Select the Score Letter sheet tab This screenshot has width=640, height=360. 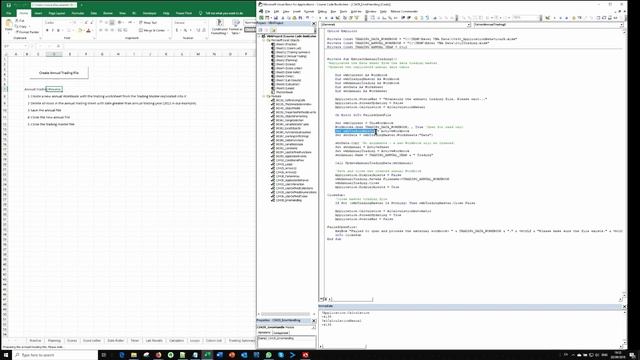click(92, 340)
